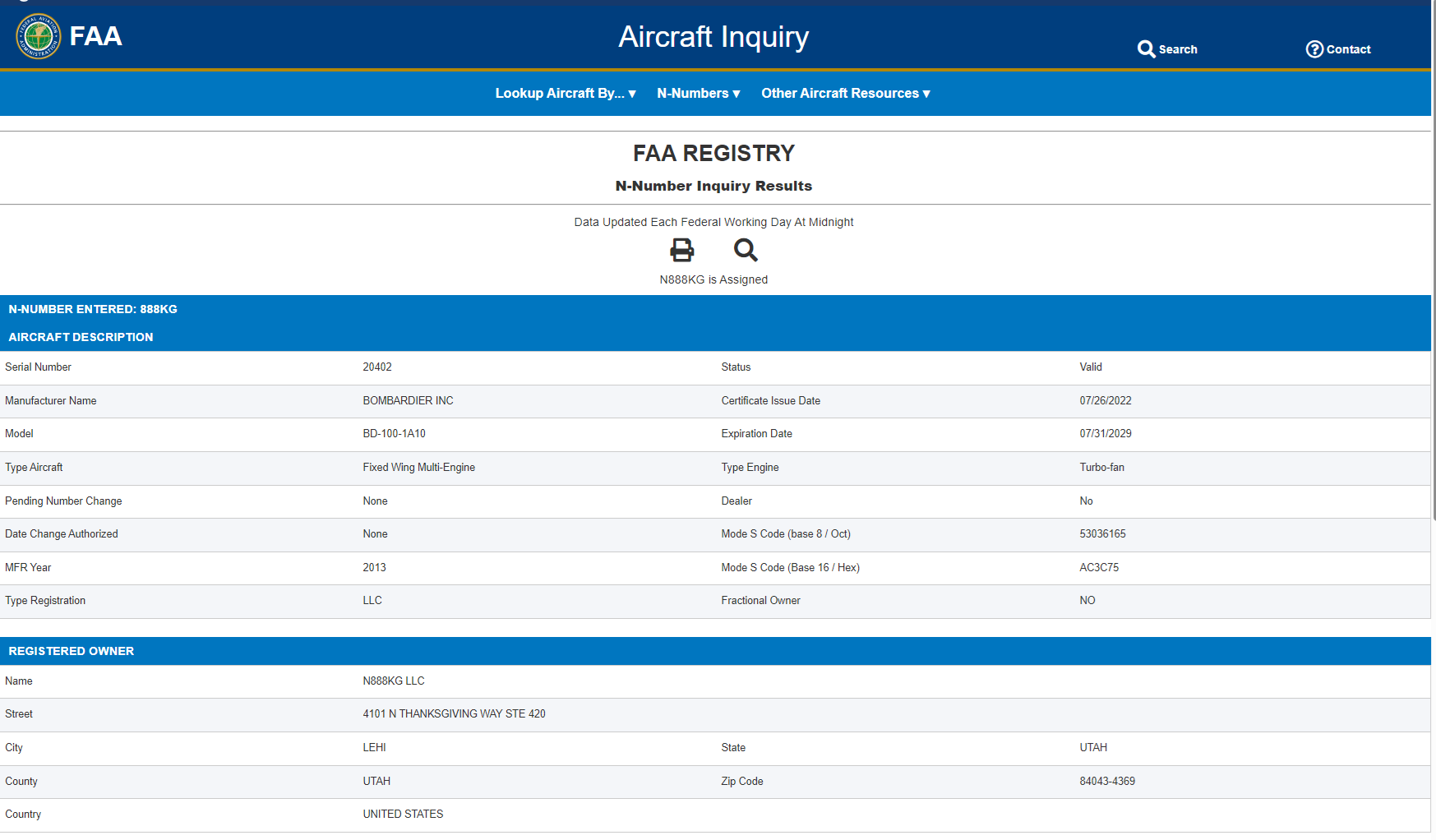
Task: Click Type Registration value LLC
Action: 372,601
